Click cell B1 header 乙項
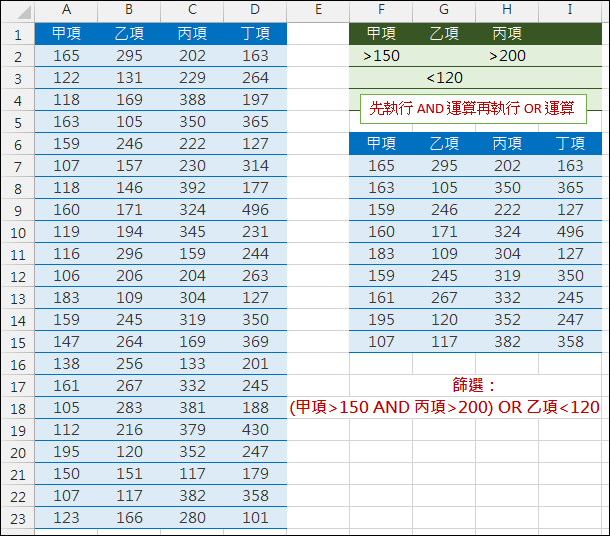The image size is (610, 536). [x=129, y=34]
